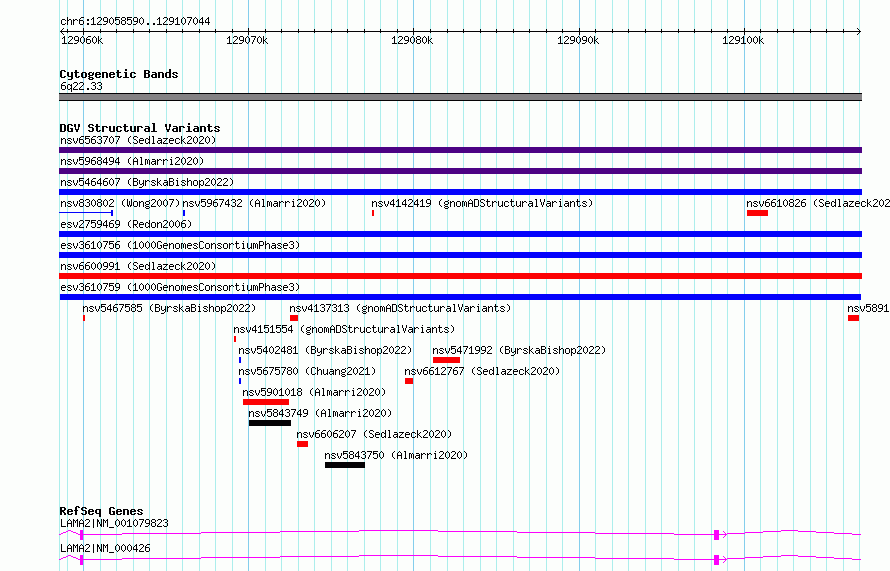Click the LAMA2|NM_000426 gene label
Screen dimensions: 890x571
tap(105, 548)
